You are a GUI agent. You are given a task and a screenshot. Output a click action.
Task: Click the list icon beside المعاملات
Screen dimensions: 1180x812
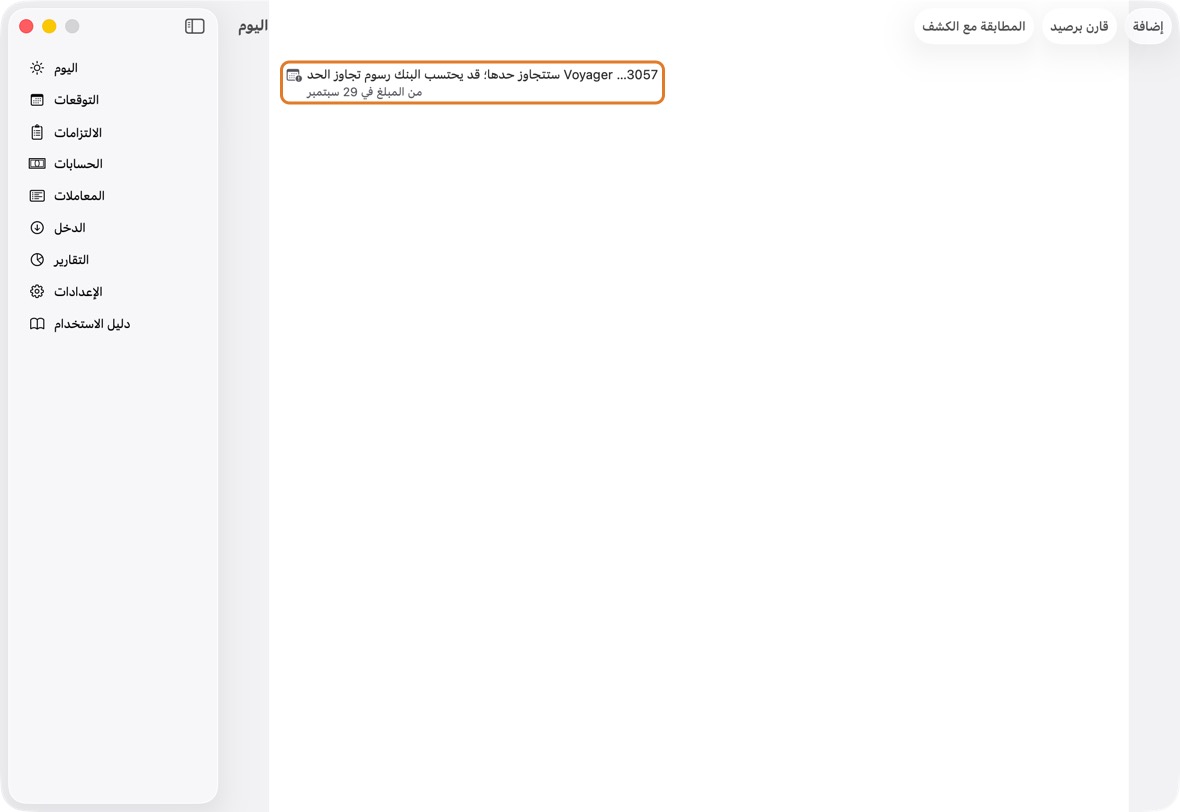pyautogui.click(x=37, y=196)
